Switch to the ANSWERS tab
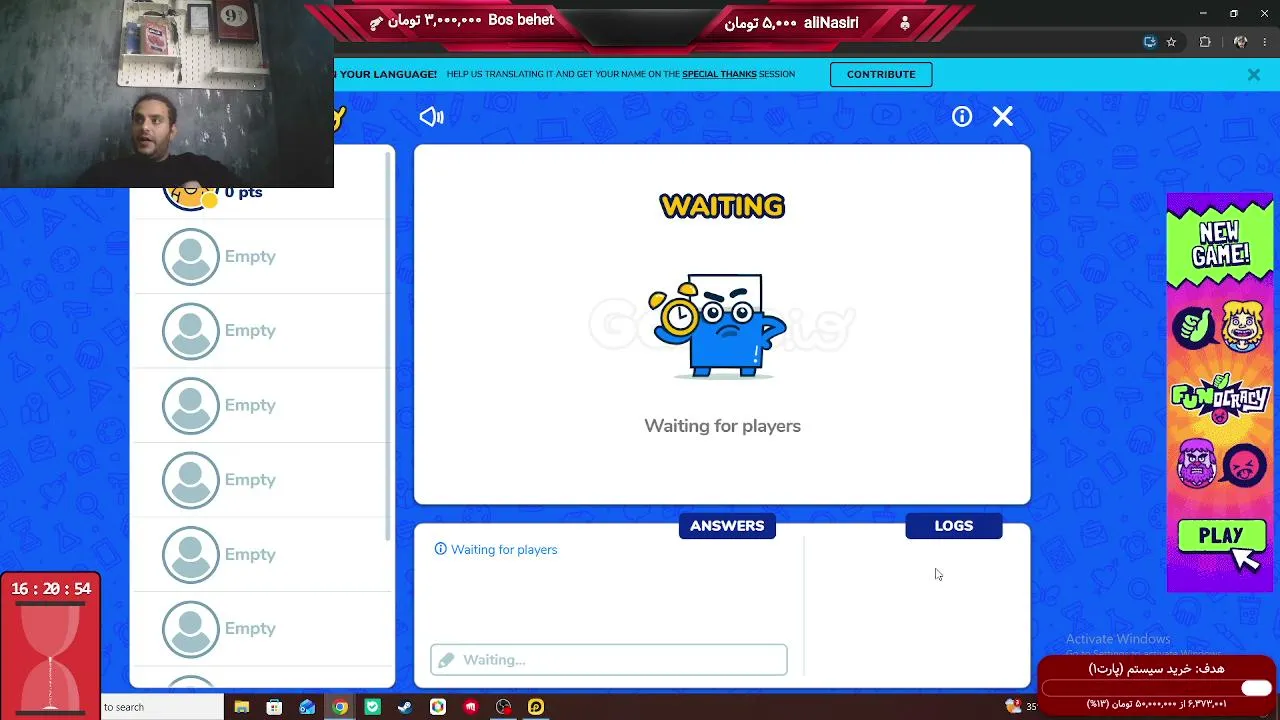Screen dimensions: 1280x720 727,526
